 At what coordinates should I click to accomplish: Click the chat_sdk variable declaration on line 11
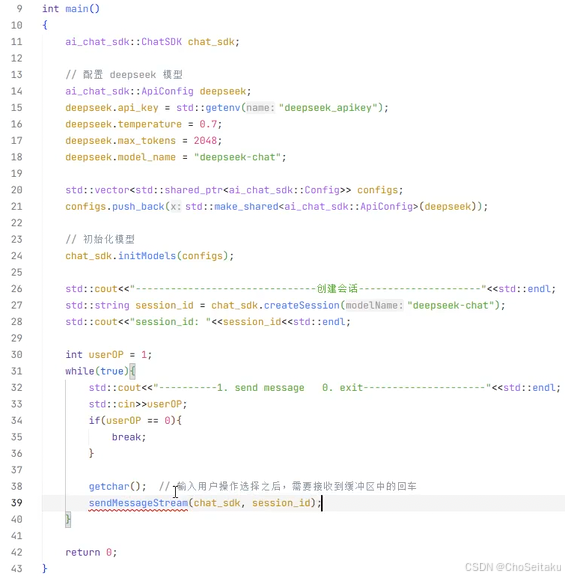tap(211, 42)
